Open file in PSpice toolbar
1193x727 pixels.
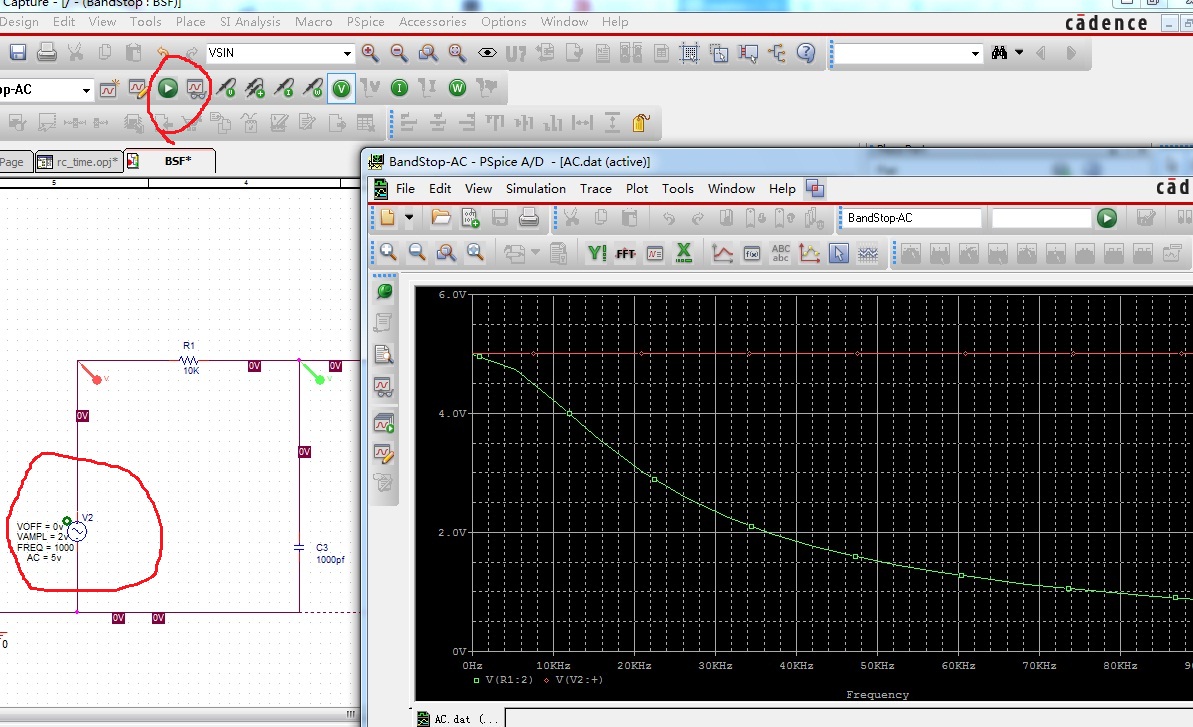pyautogui.click(x=441, y=217)
